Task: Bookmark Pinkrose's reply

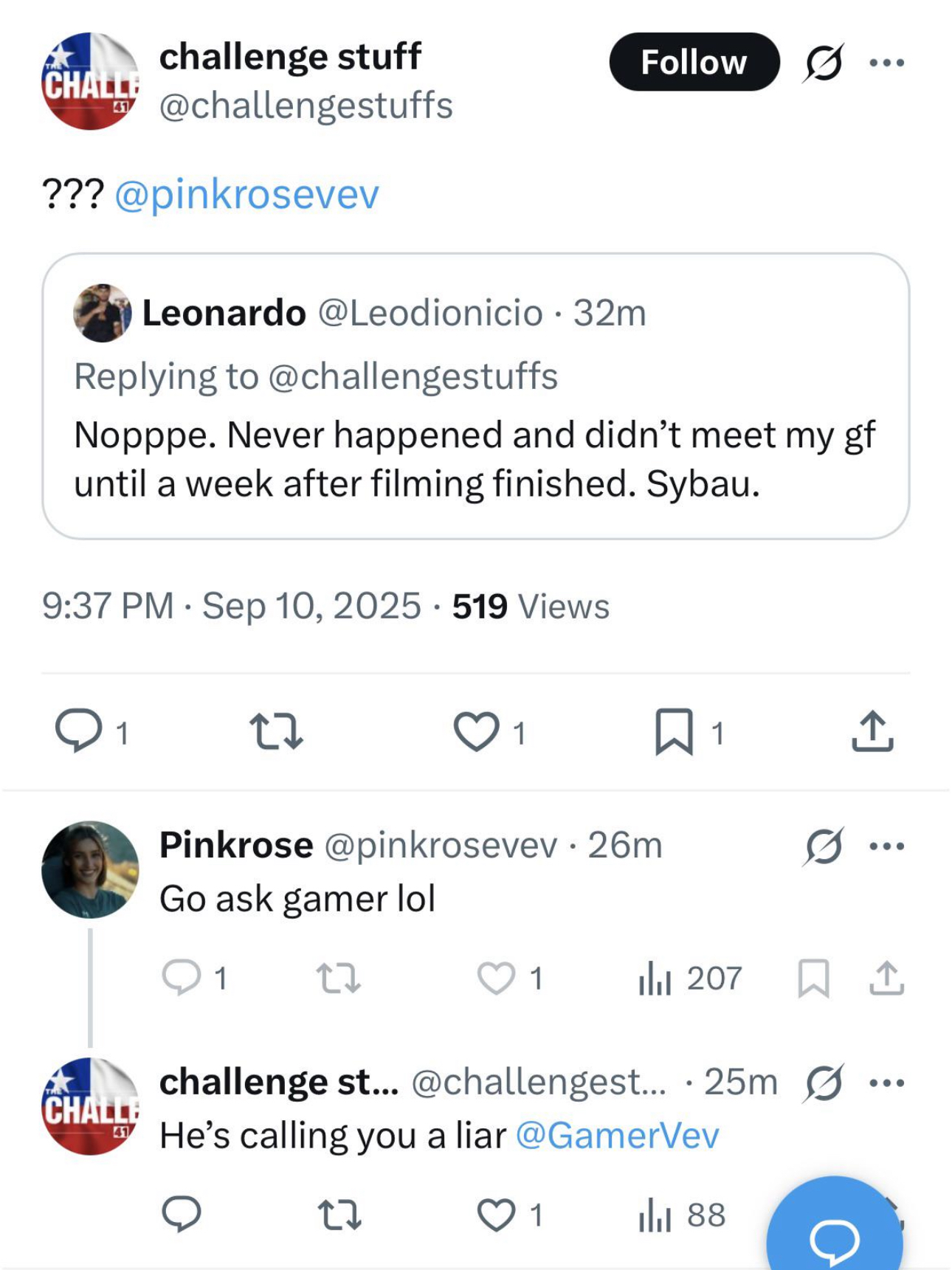Action: 813,979
